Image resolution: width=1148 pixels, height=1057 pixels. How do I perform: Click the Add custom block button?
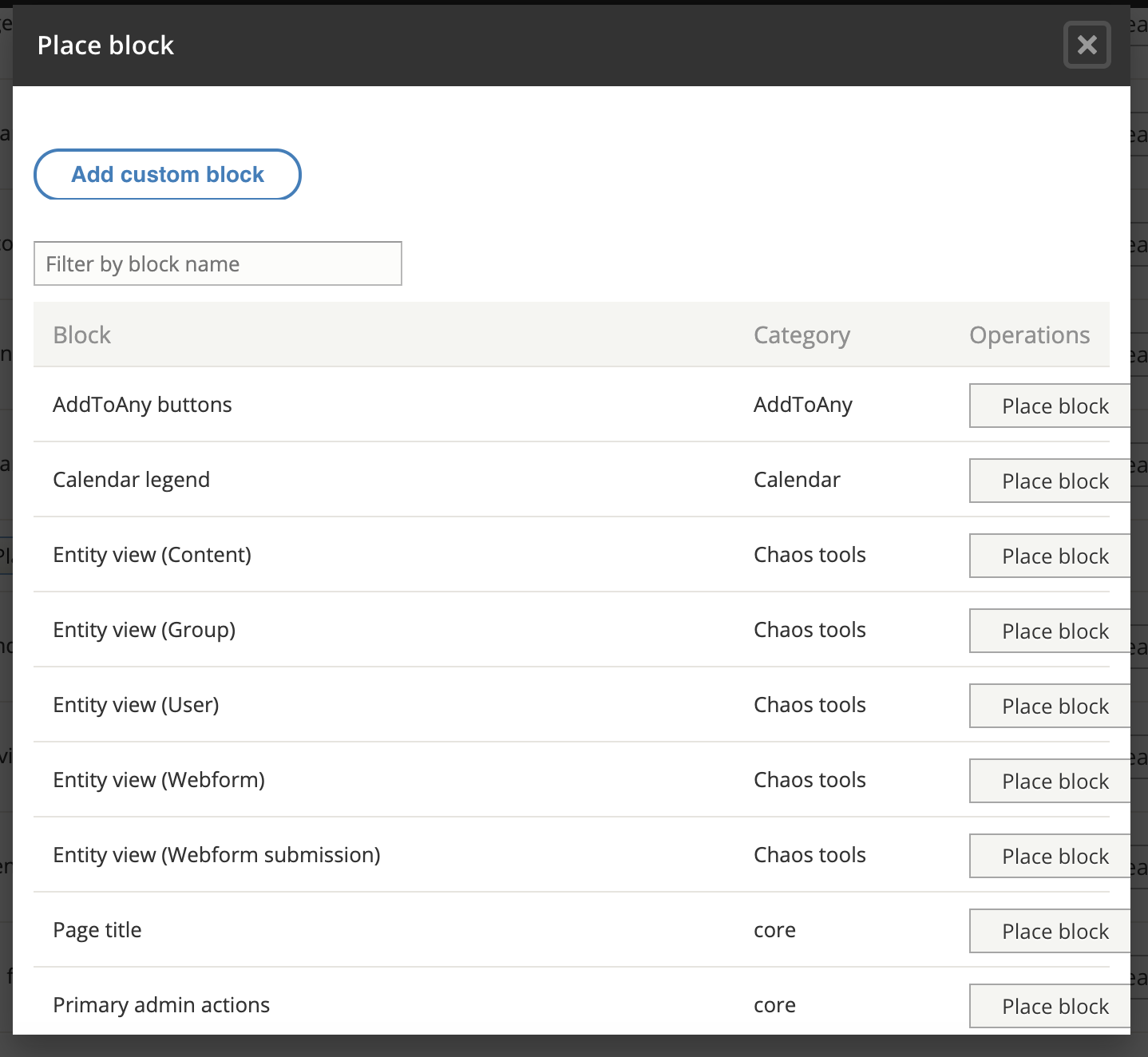[168, 174]
